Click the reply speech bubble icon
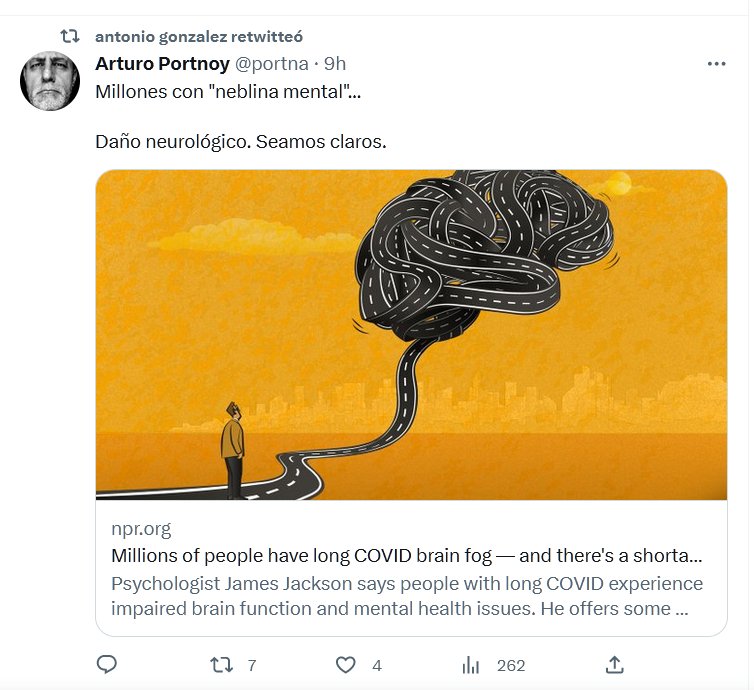 [107, 665]
